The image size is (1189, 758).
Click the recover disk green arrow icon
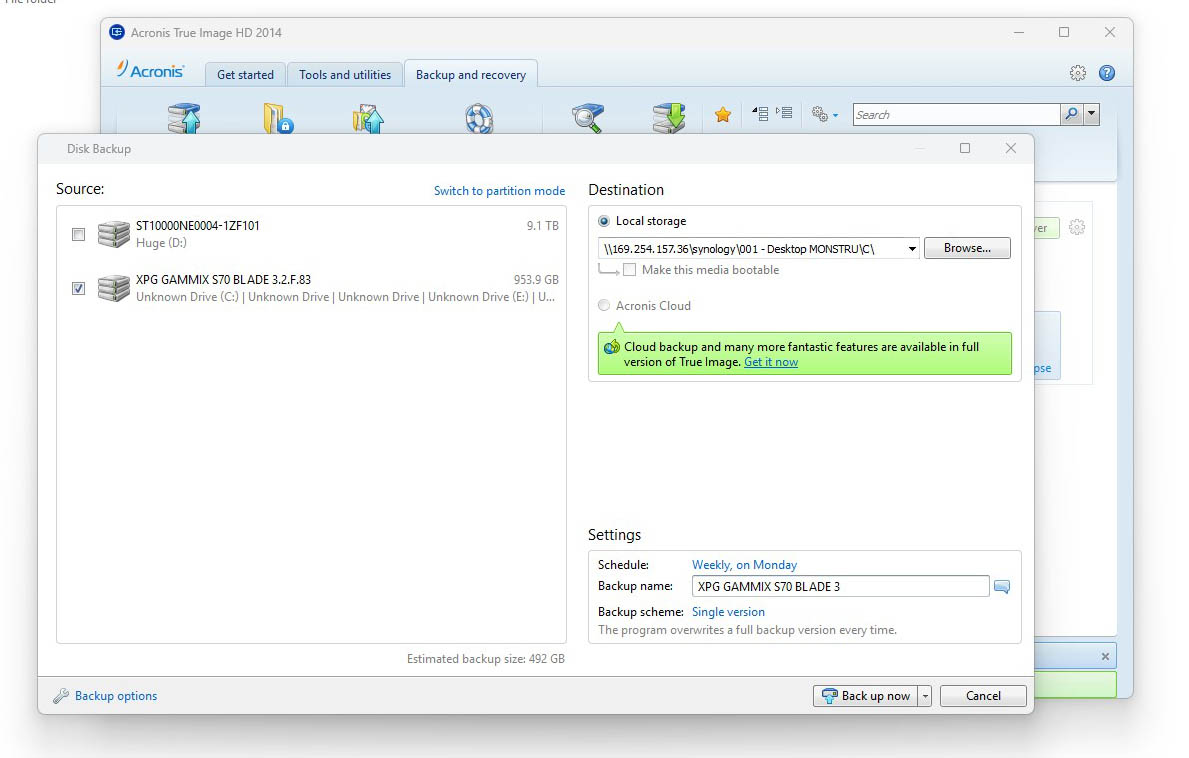point(669,118)
